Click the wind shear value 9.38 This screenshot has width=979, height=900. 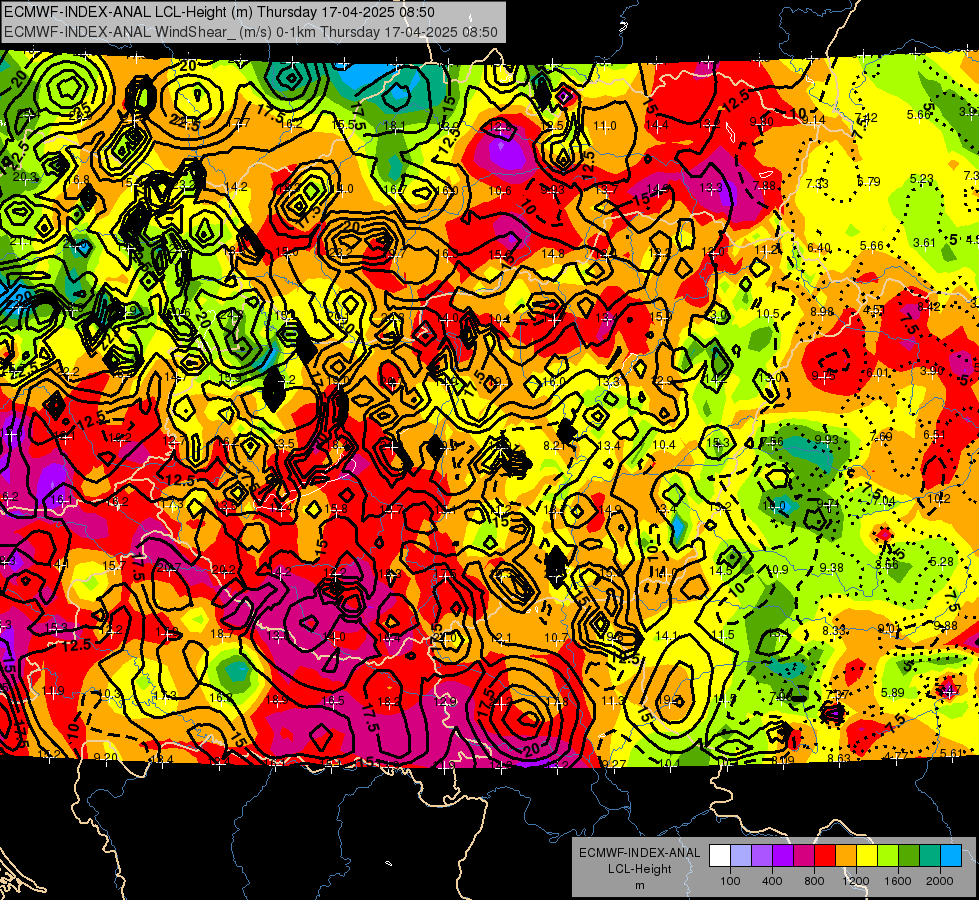click(x=832, y=567)
